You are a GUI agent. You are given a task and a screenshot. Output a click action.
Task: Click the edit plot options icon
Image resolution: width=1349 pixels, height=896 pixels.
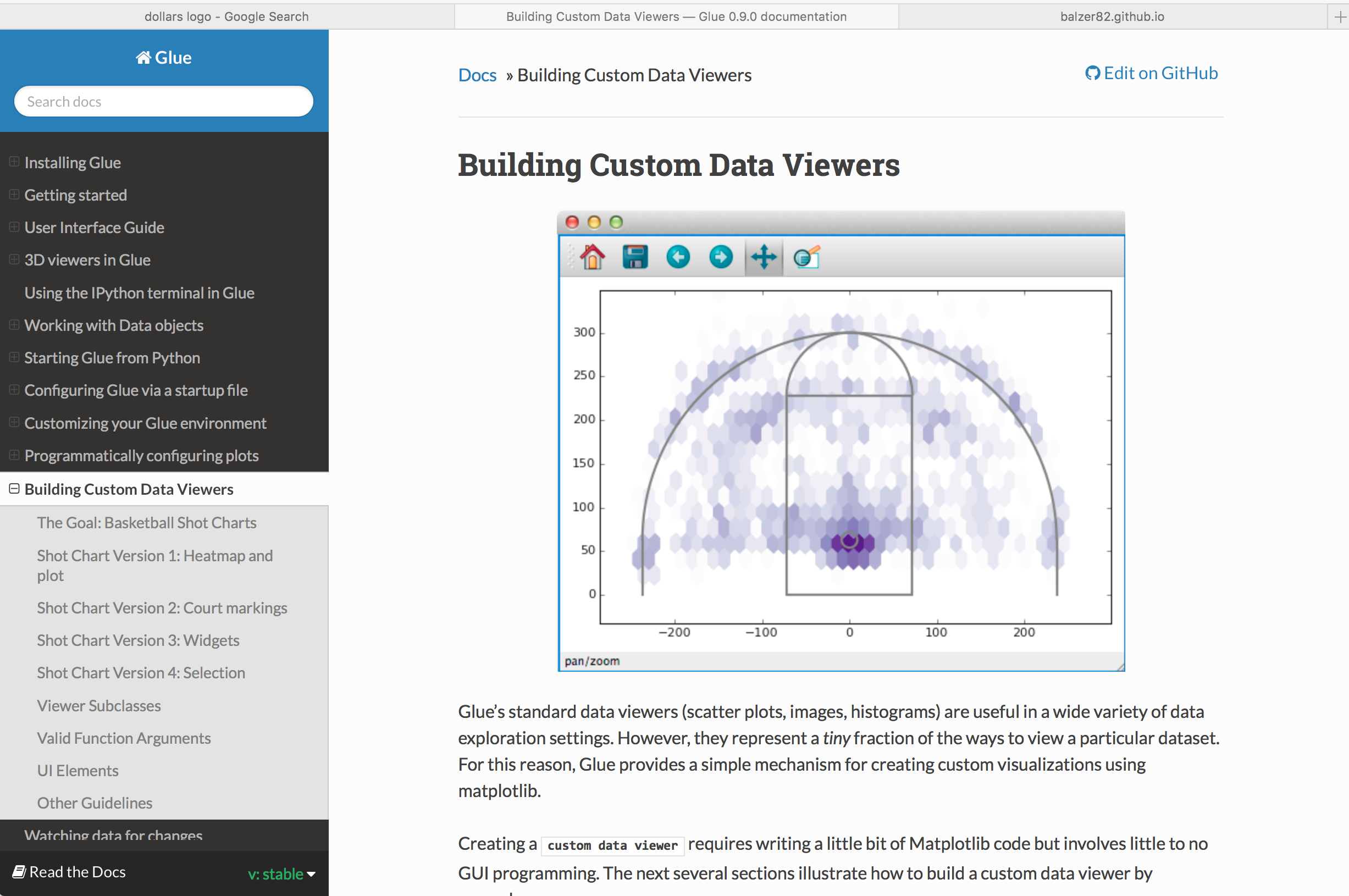click(x=807, y=257)
